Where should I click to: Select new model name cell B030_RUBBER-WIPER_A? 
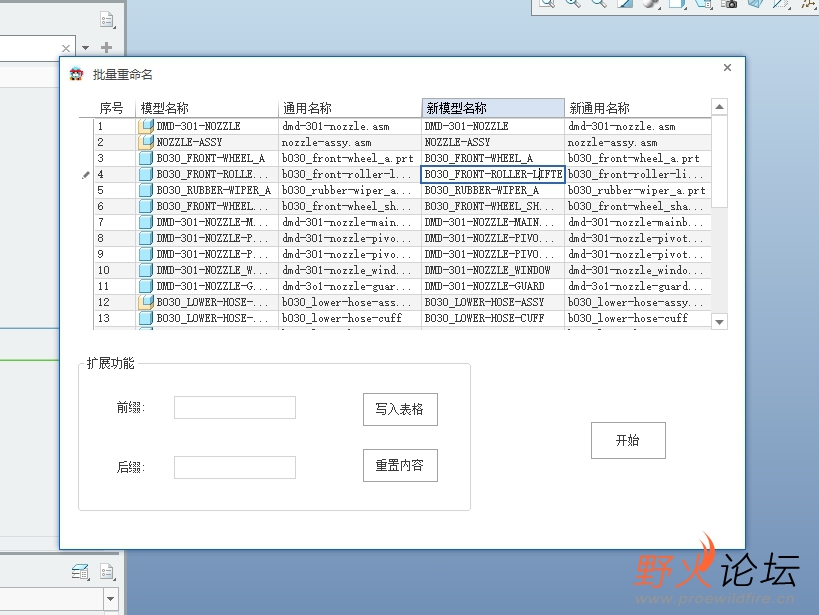pos(493,190)
